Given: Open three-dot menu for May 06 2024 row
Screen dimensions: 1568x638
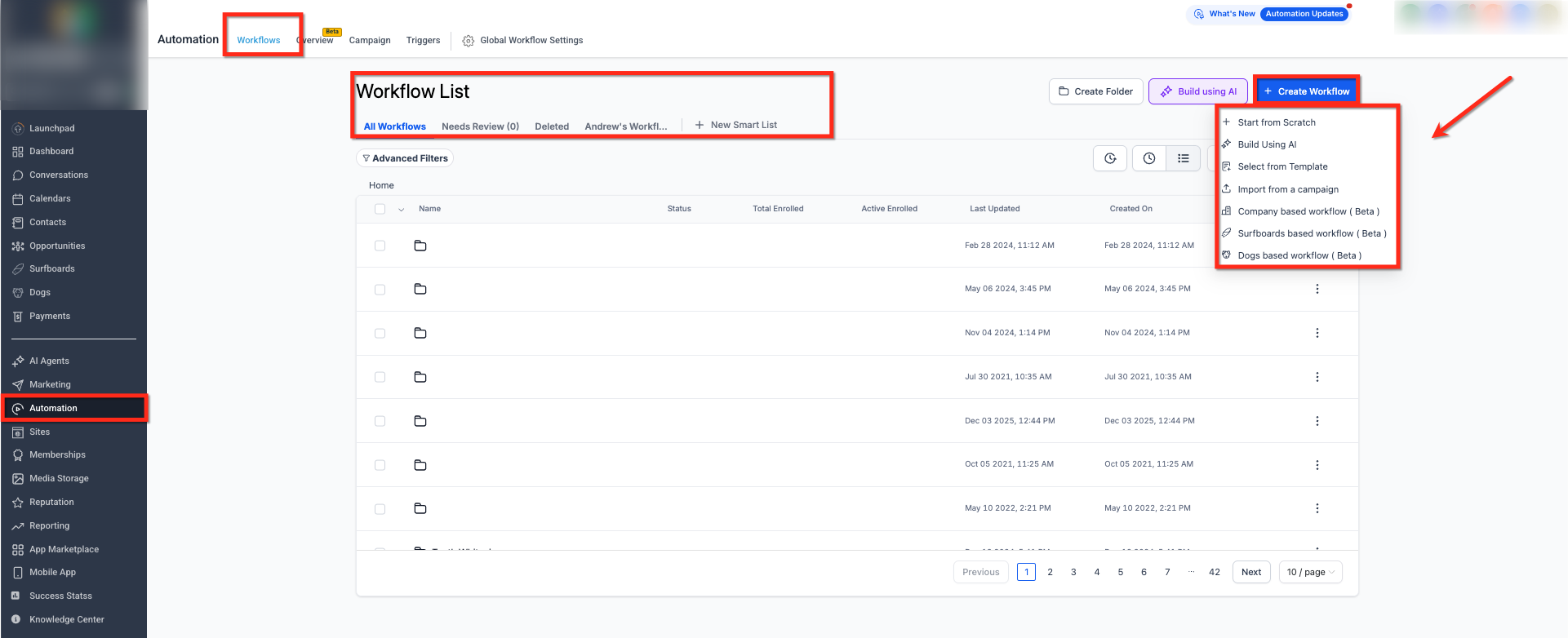Looking at the screenshot, I should (1317, 289).
